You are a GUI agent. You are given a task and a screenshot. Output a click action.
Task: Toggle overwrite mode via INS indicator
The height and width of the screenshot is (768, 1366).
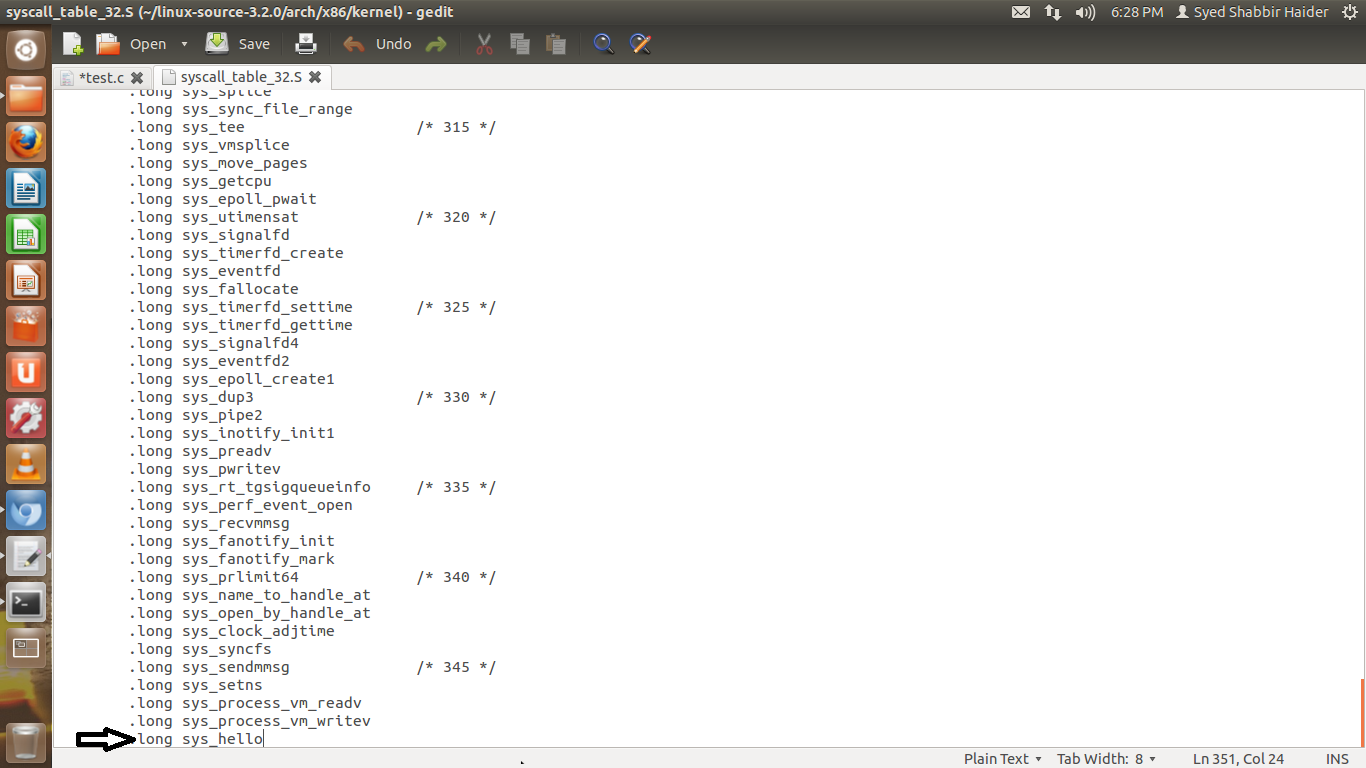[x=1337, y=758]
